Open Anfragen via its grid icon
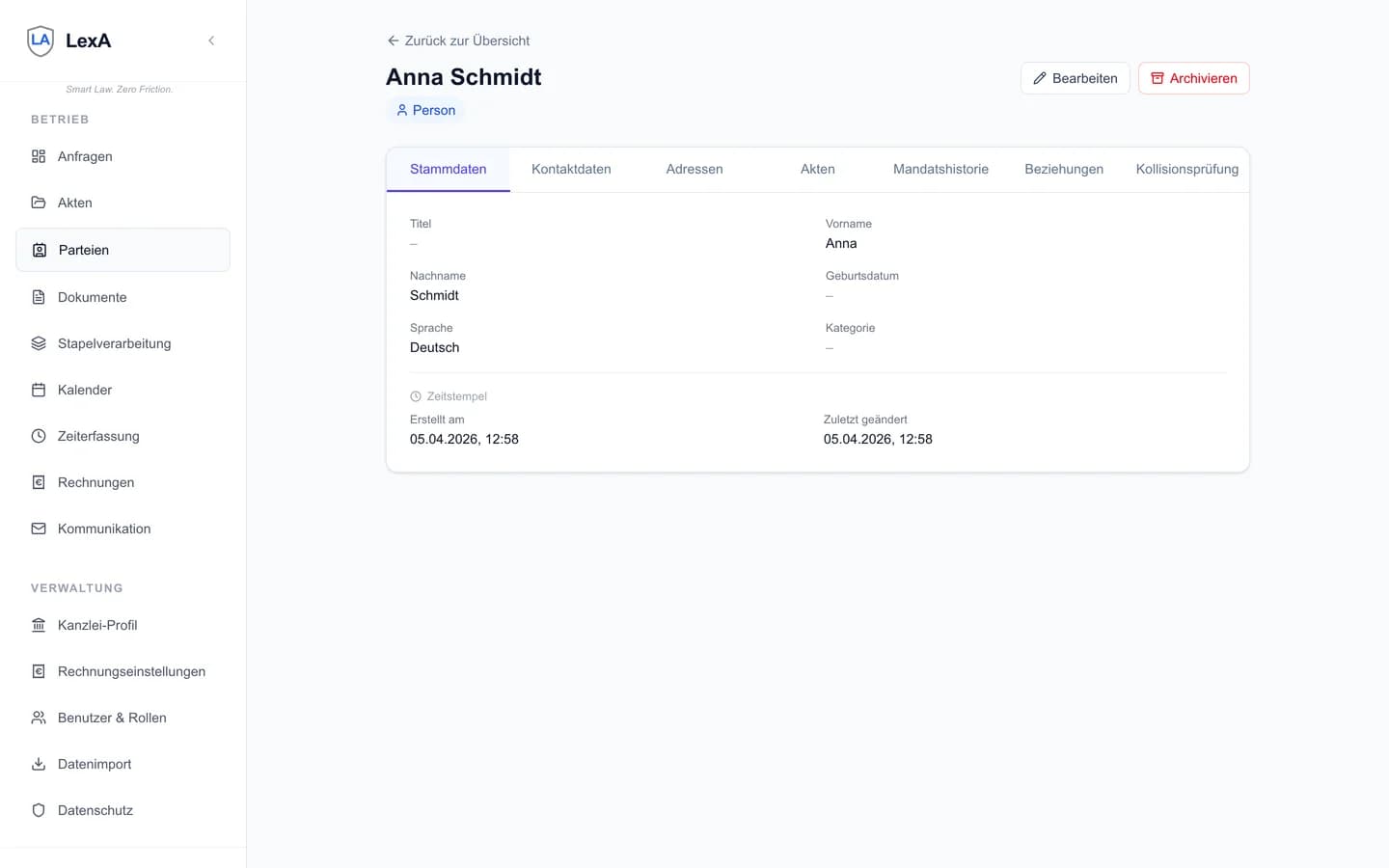The image size is (1389, 868). pyautogui.click(x=39, y=156)
